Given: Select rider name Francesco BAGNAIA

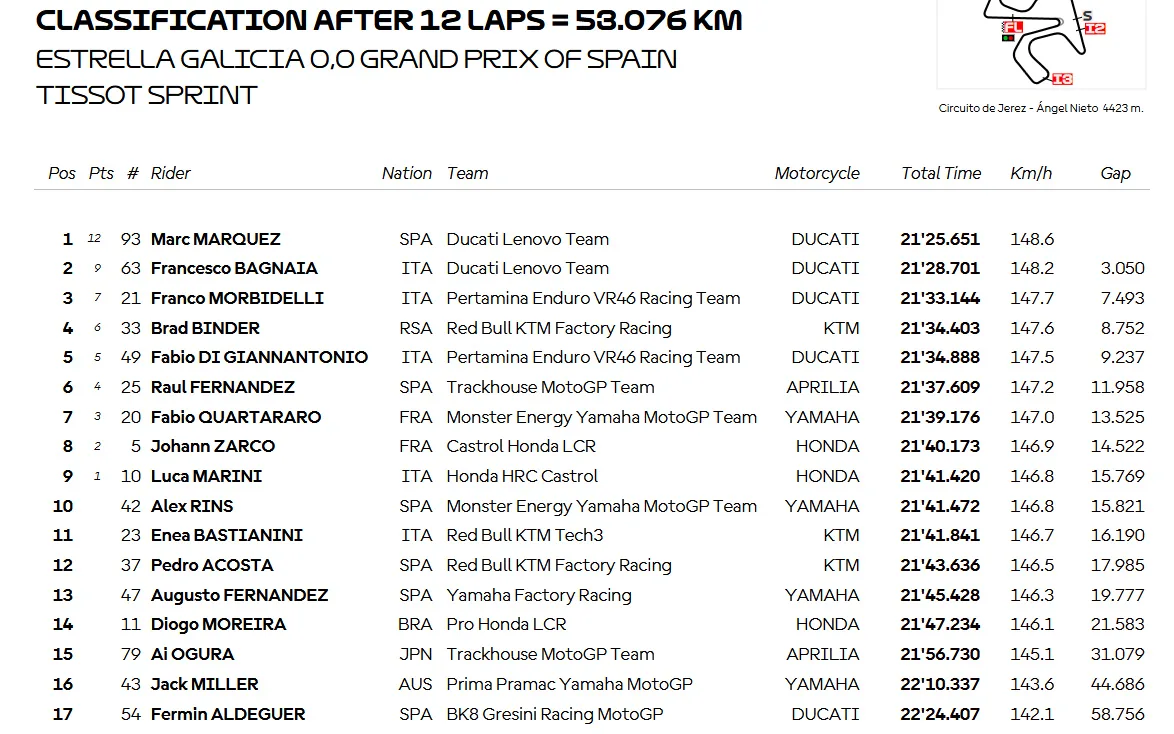Looking at the screenshot, I should [x=234, y=268].
